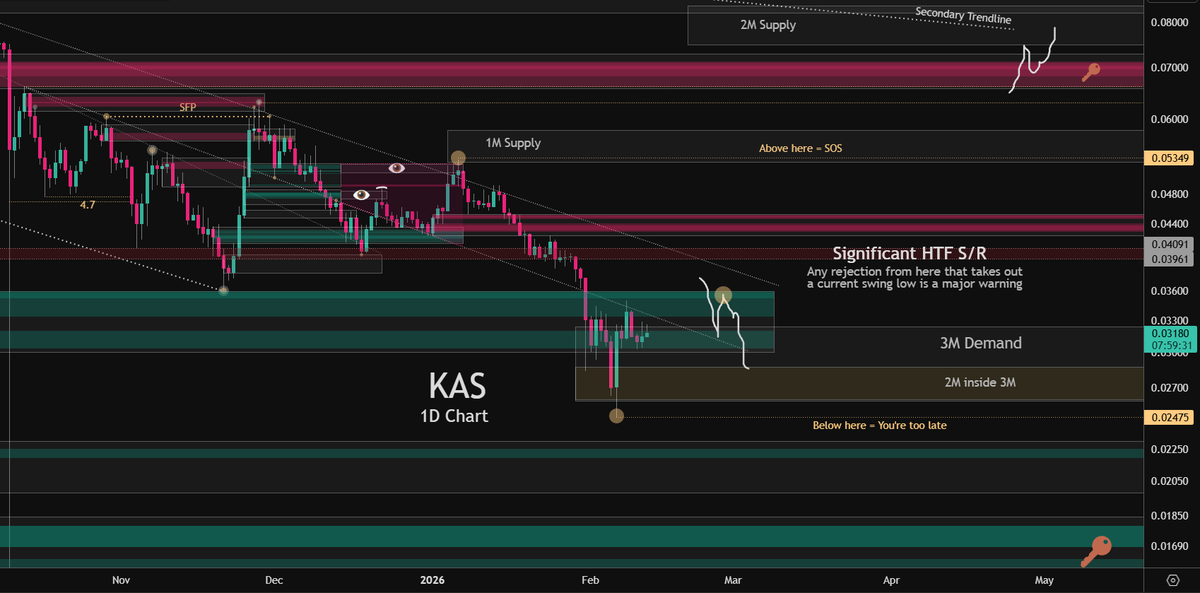Click the 0.03961 price label on axis
The width and height of the screenshot is (1200, 593).
click(x=1168, y=259)
